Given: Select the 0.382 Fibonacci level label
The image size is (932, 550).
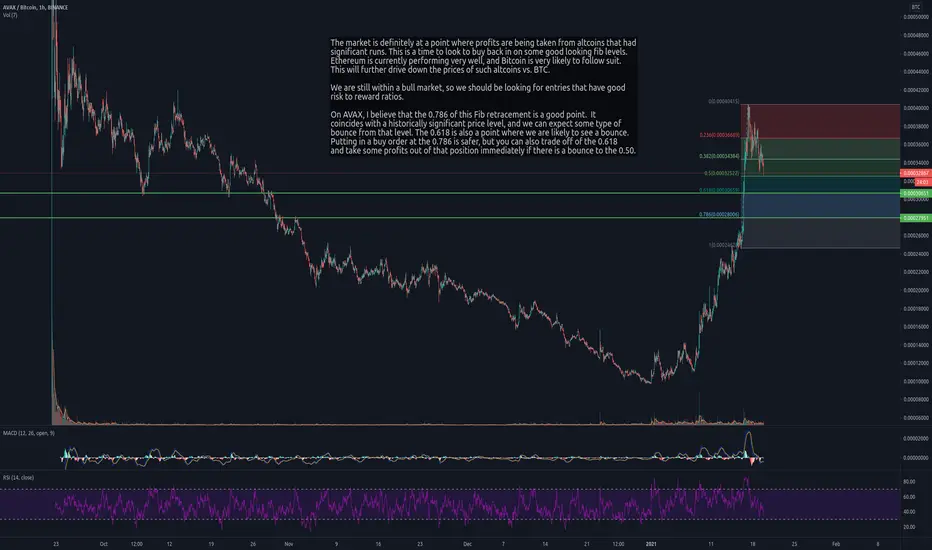Looking at the screenshot, I should (x=719, y=156).
